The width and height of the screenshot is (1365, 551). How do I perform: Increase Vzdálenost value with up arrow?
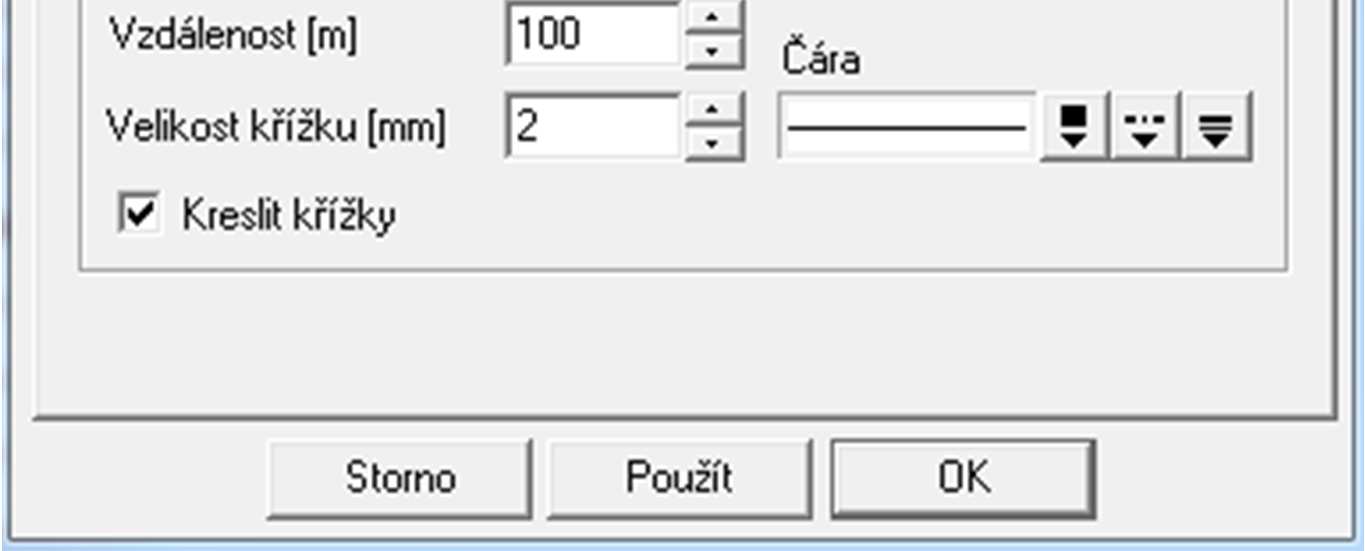pos(715,17)
